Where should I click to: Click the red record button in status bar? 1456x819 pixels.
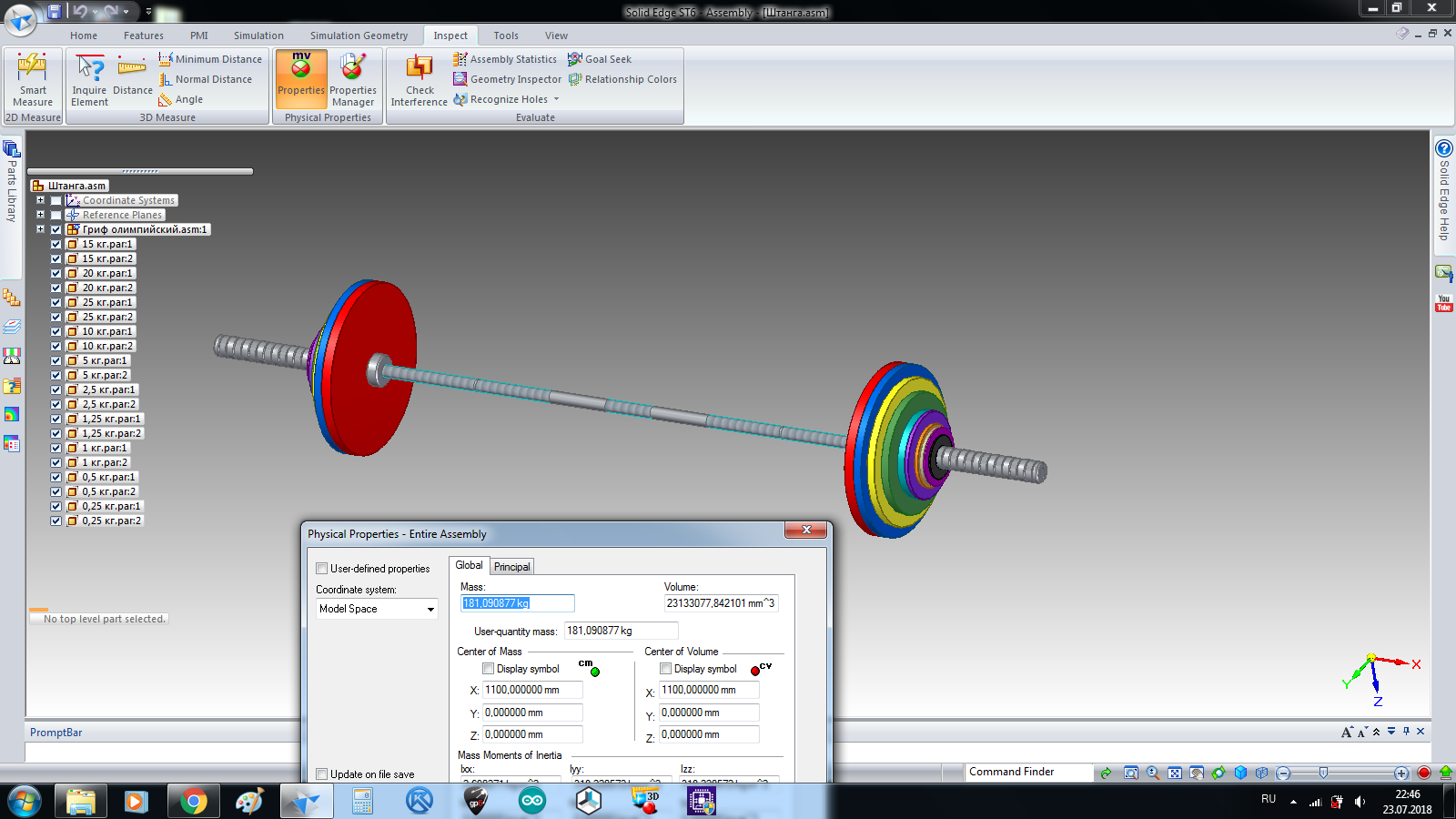click(1424, 773)
